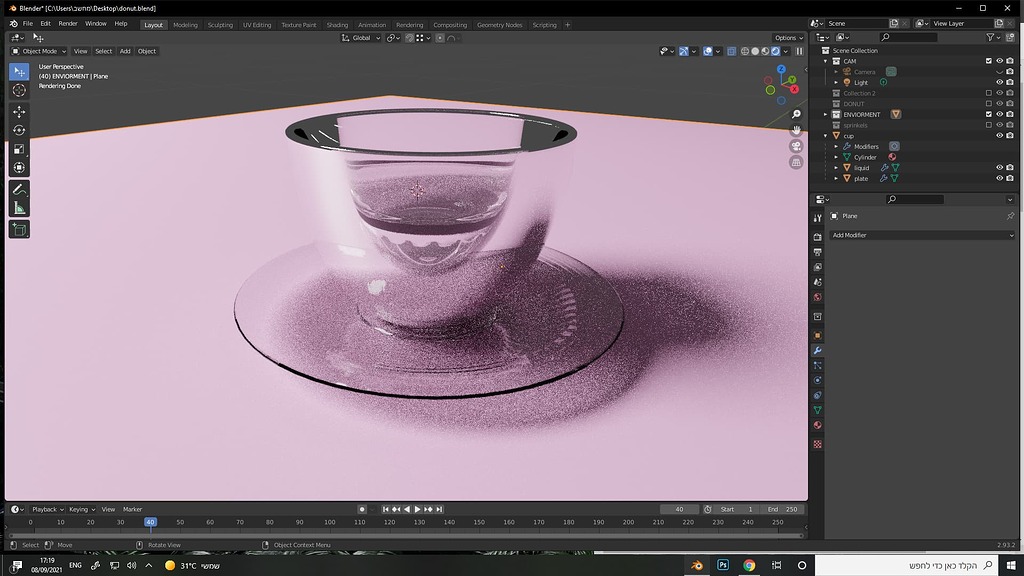1024x576 pixels.
Task: Open the Render menu
Action: coord(68,24)
